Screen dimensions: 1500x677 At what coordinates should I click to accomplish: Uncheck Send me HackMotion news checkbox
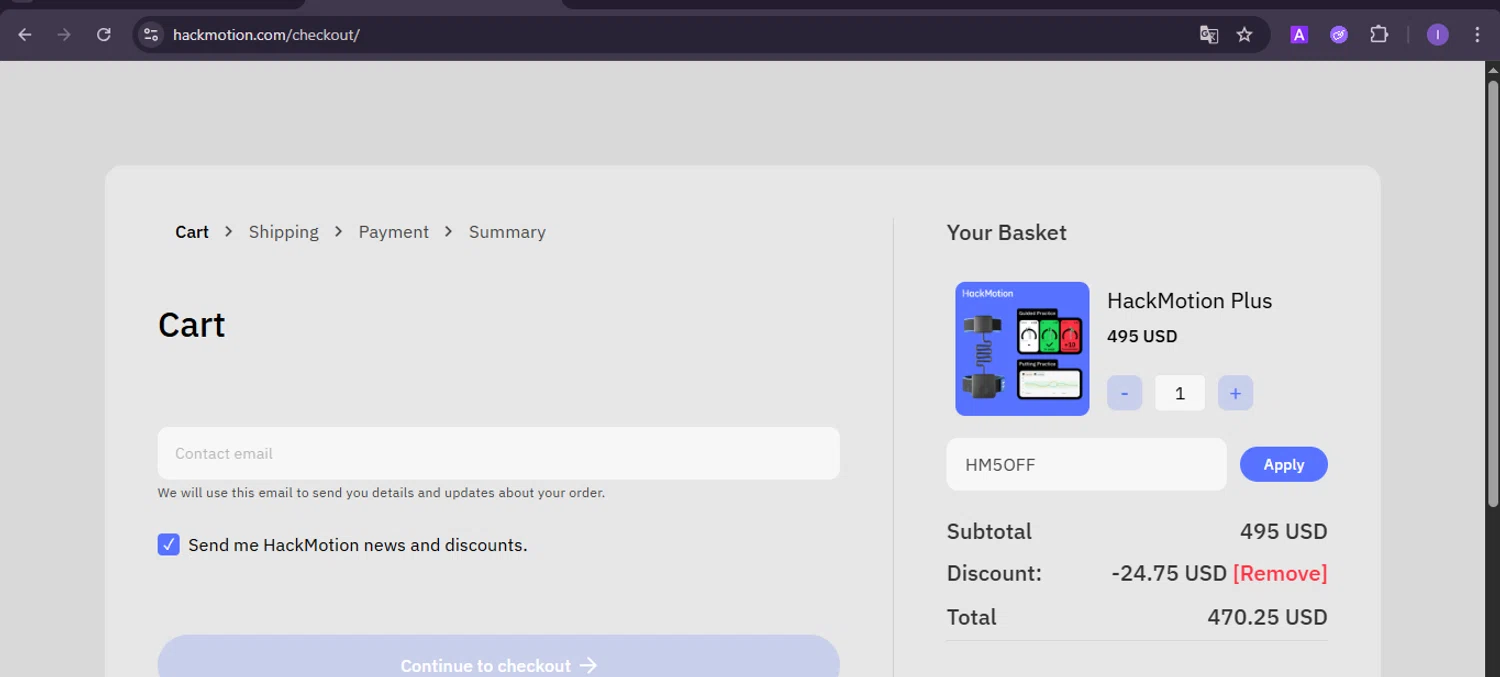click(x=169, y=545)
